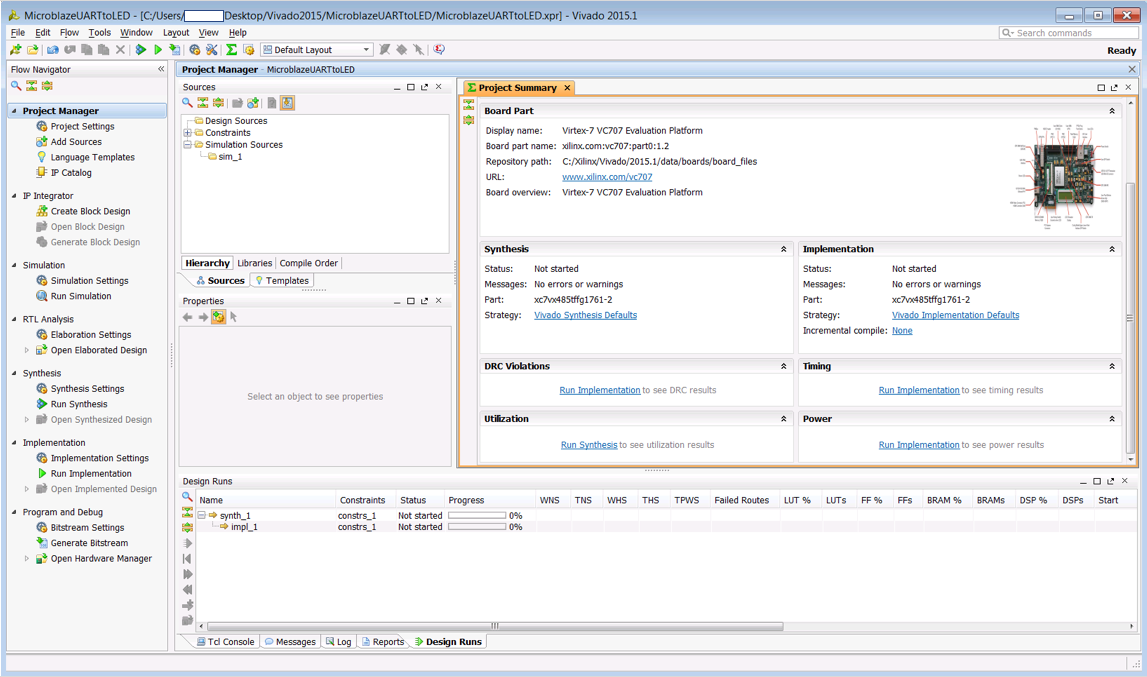Click Collapse All icon in Sources panel

(203, 103)
